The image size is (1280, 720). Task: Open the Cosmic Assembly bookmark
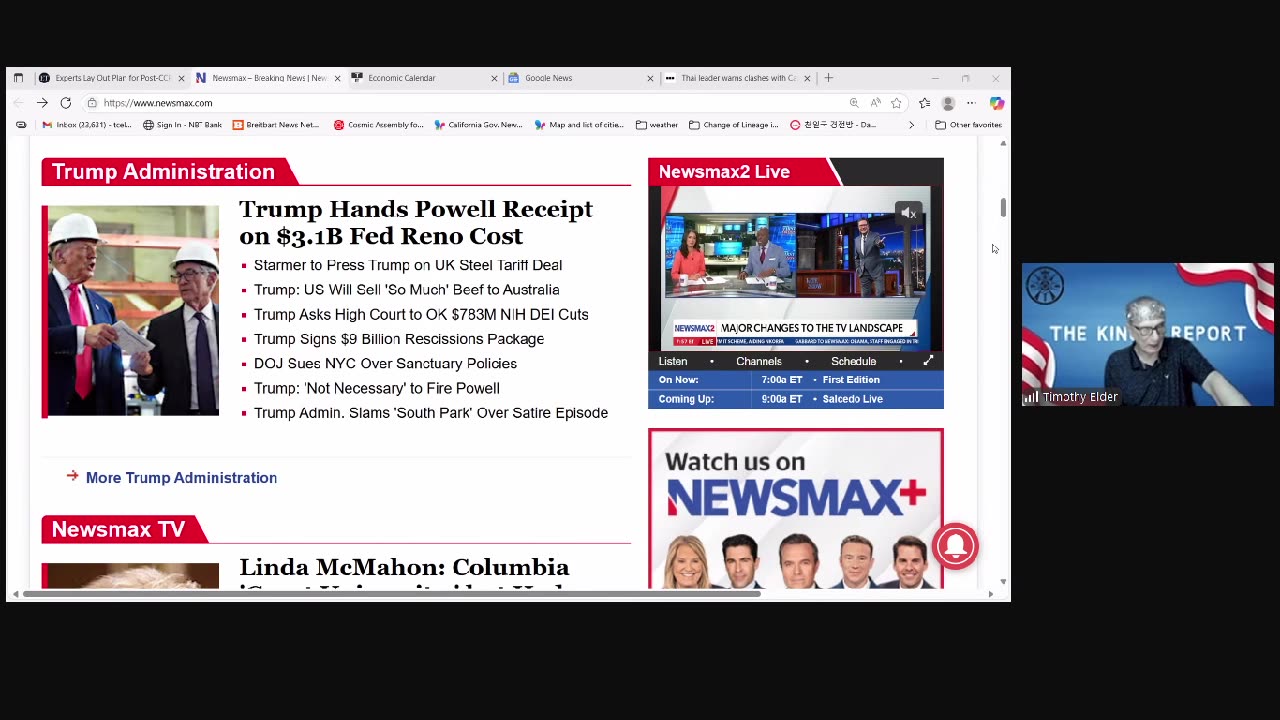pyautogui.click(x=379, y=125)
